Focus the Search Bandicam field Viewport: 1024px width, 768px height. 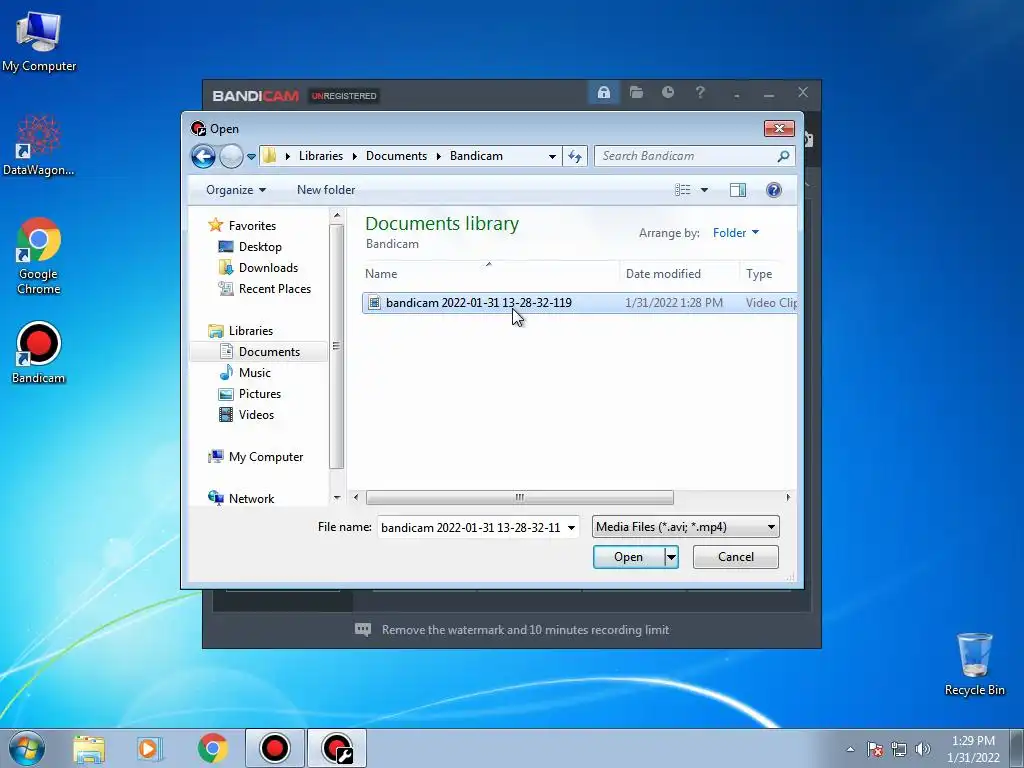coord(686,156)
